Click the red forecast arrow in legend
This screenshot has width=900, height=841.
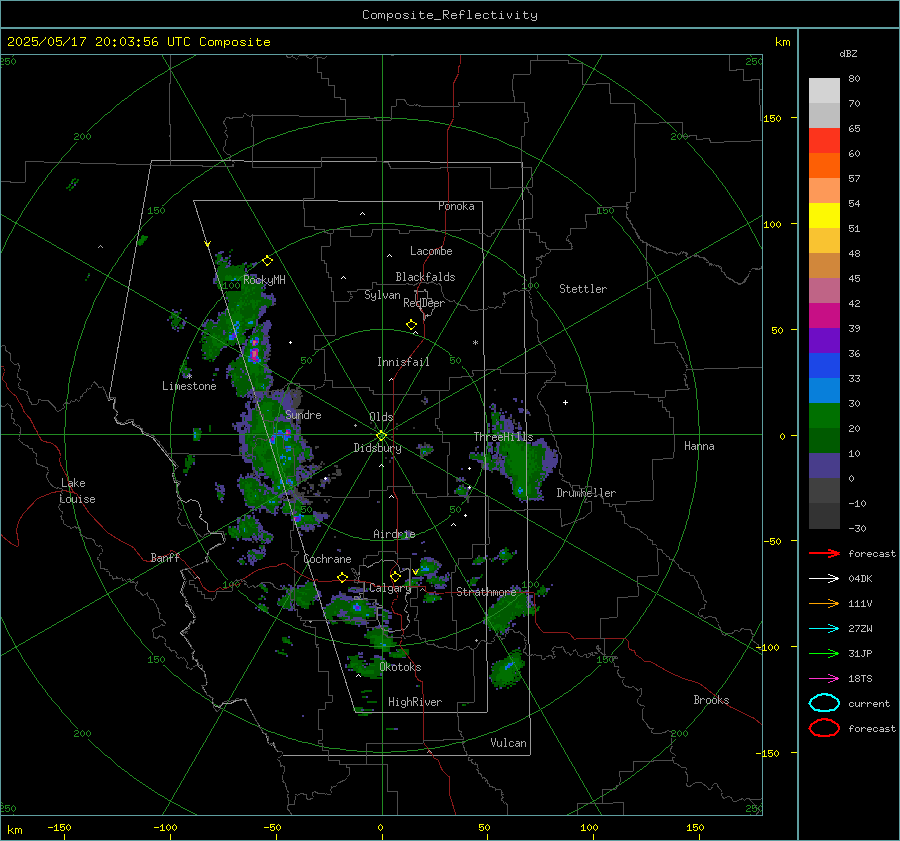[x=824, y=553]
